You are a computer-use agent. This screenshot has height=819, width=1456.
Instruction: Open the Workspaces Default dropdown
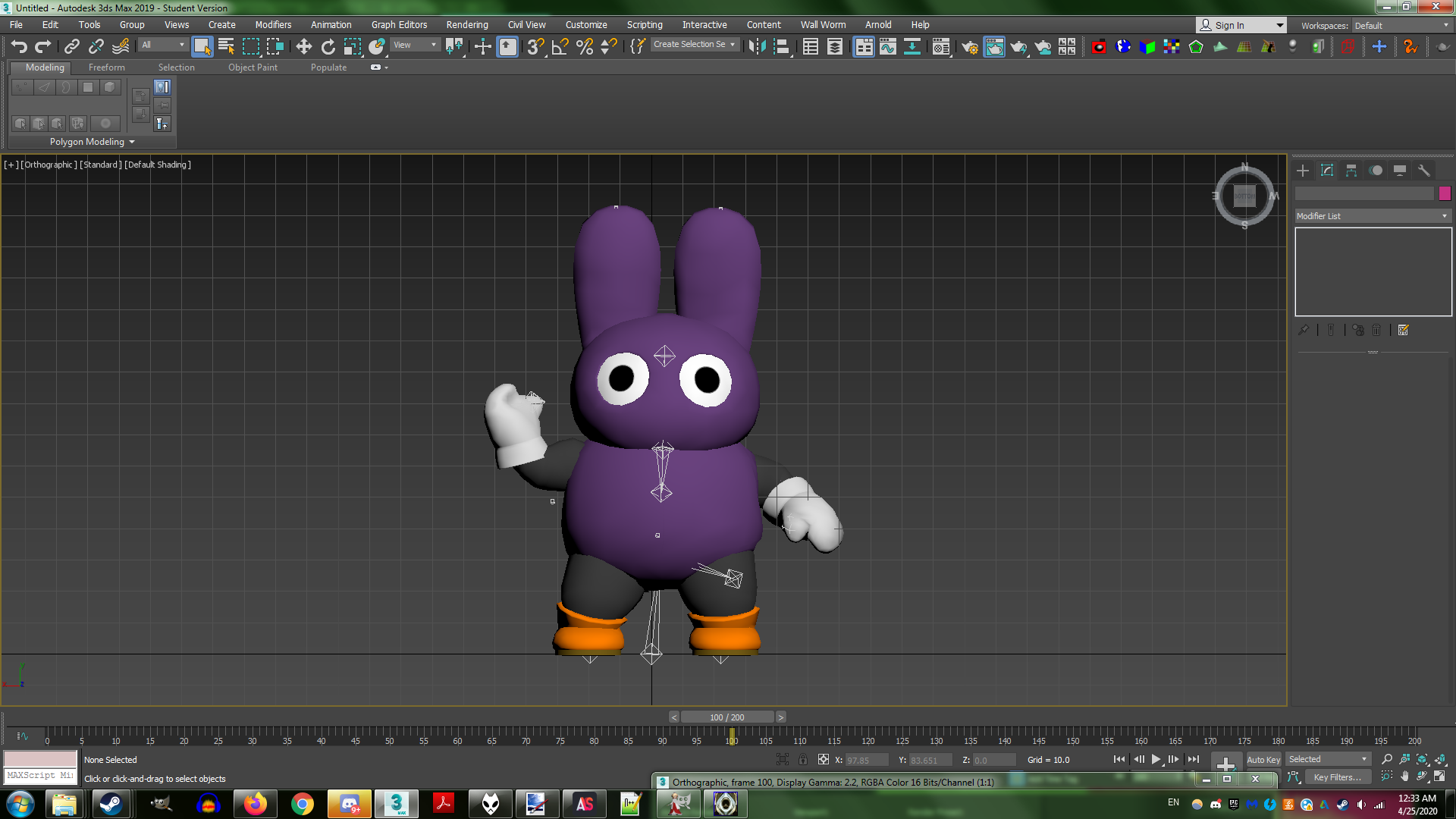(1401, 25)
